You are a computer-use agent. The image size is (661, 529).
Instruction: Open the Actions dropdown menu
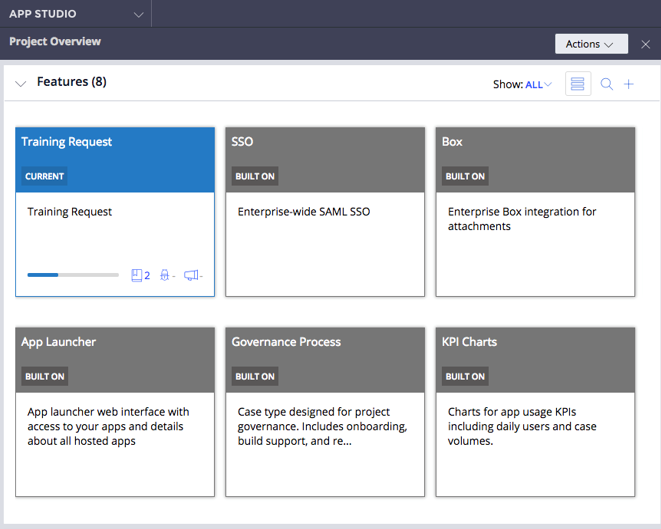click(591, 44)
